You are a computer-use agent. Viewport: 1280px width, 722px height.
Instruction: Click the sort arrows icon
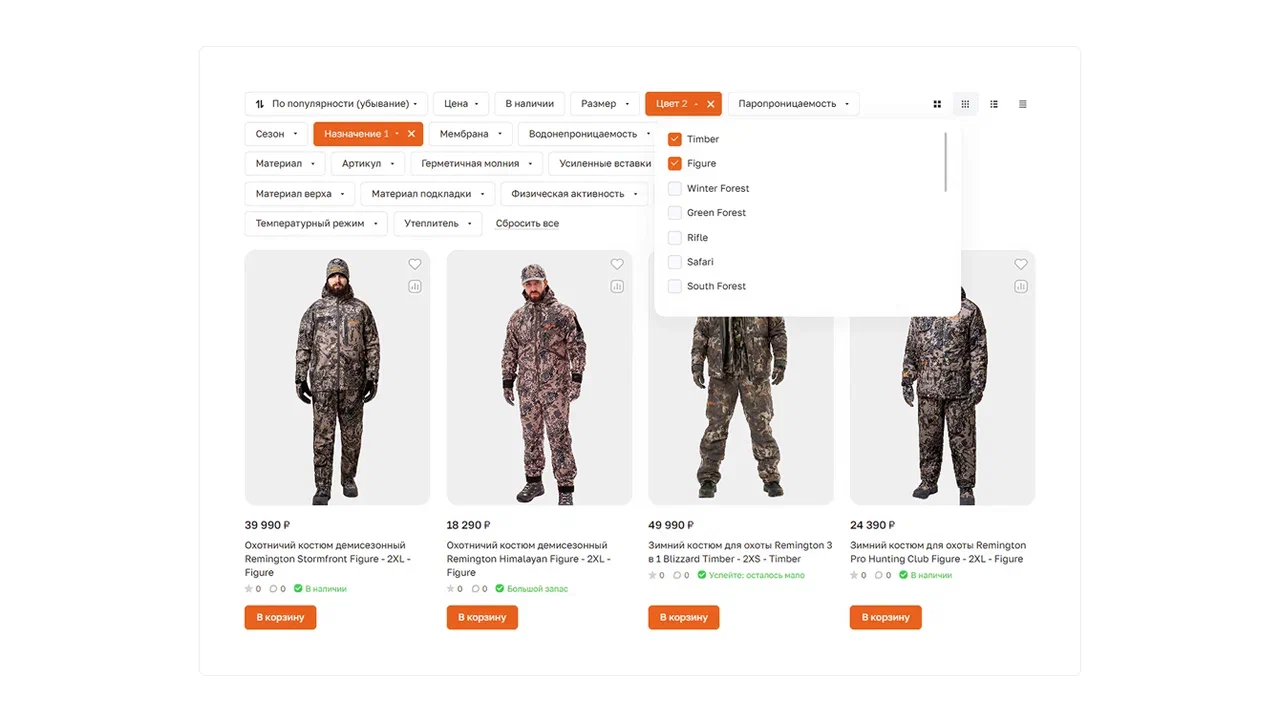[x=260, y=104]
